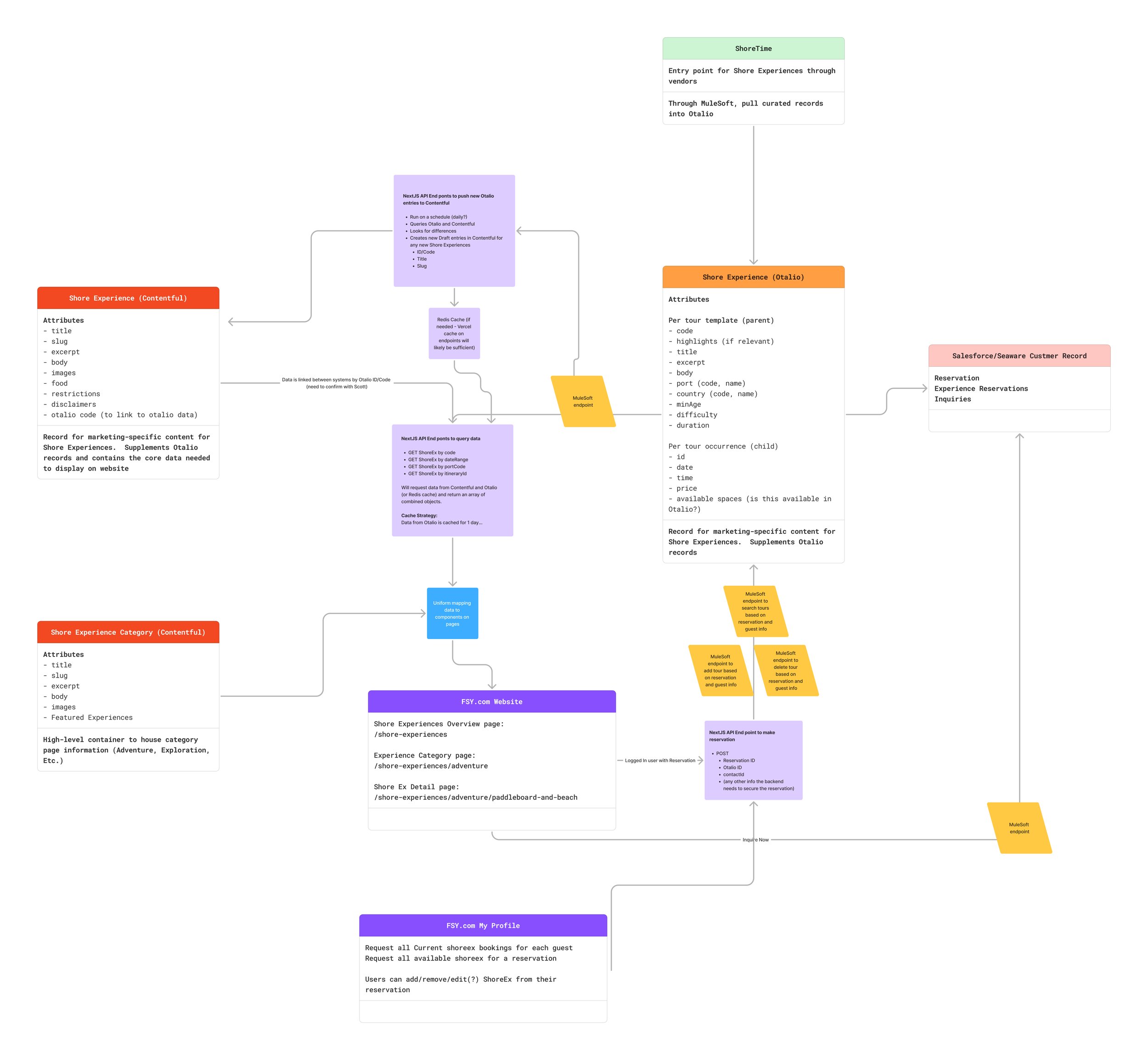Screen dimensions: 1148x1060
Task: Select the Shore Experience (Contentful) red header
Action: 128,298
